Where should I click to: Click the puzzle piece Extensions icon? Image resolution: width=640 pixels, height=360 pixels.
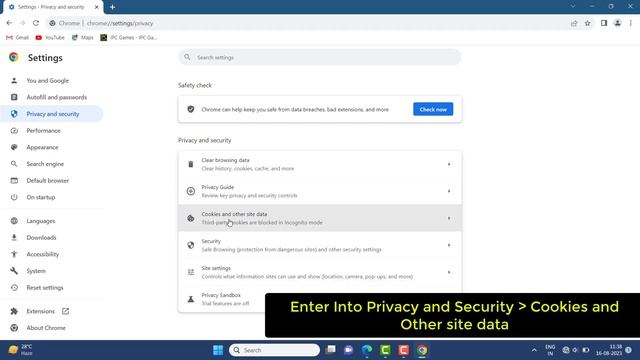coord(14,311)
